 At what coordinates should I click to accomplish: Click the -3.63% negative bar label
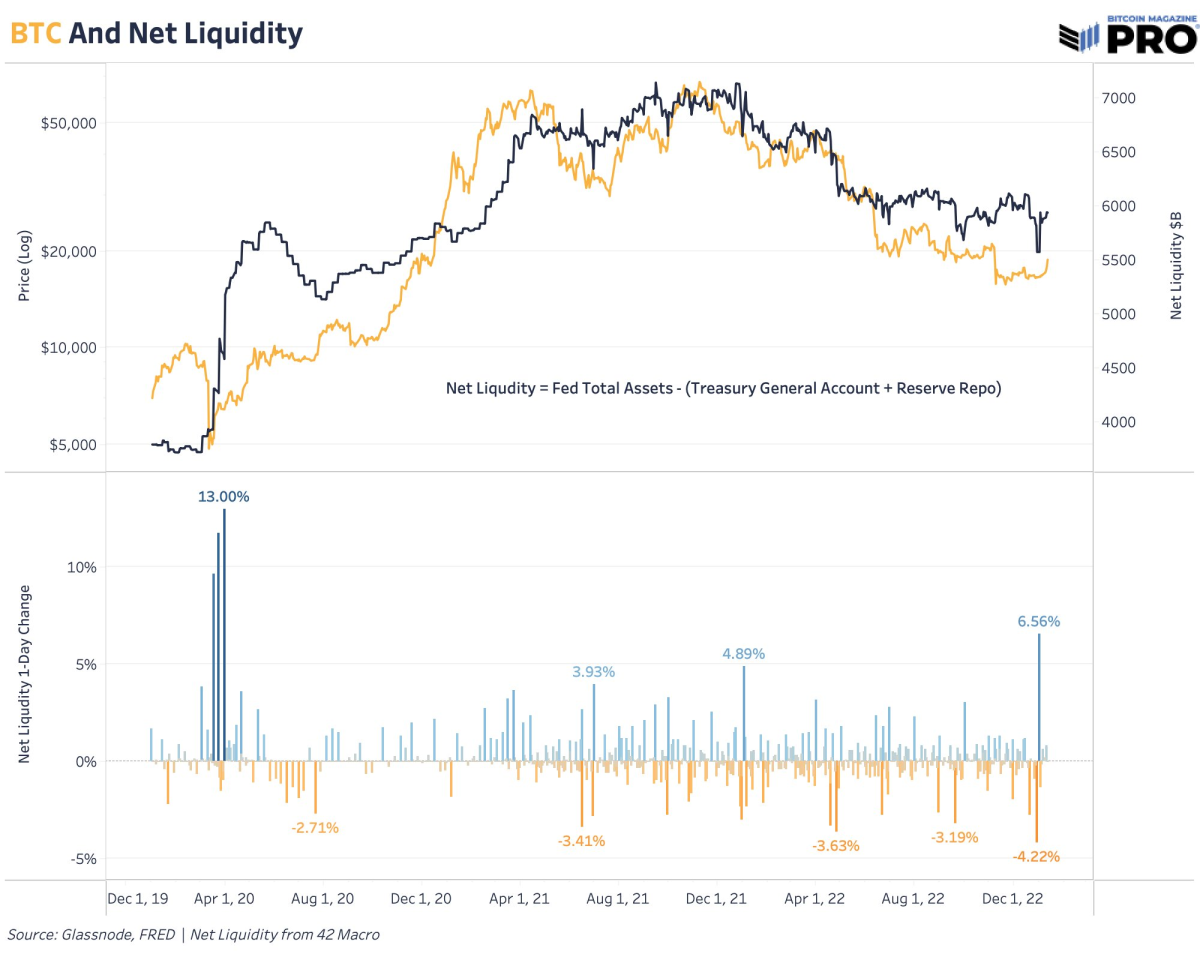click(835, 845)
